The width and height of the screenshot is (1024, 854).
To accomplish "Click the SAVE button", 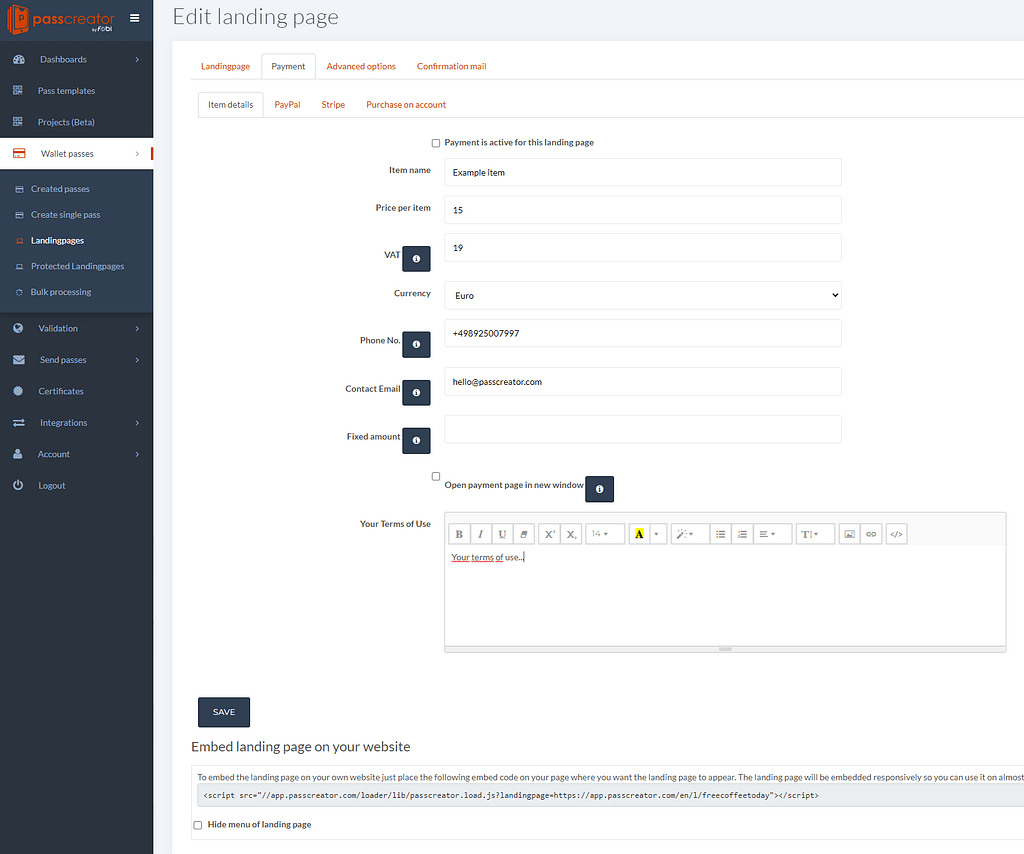I will (x=224, y=712).
